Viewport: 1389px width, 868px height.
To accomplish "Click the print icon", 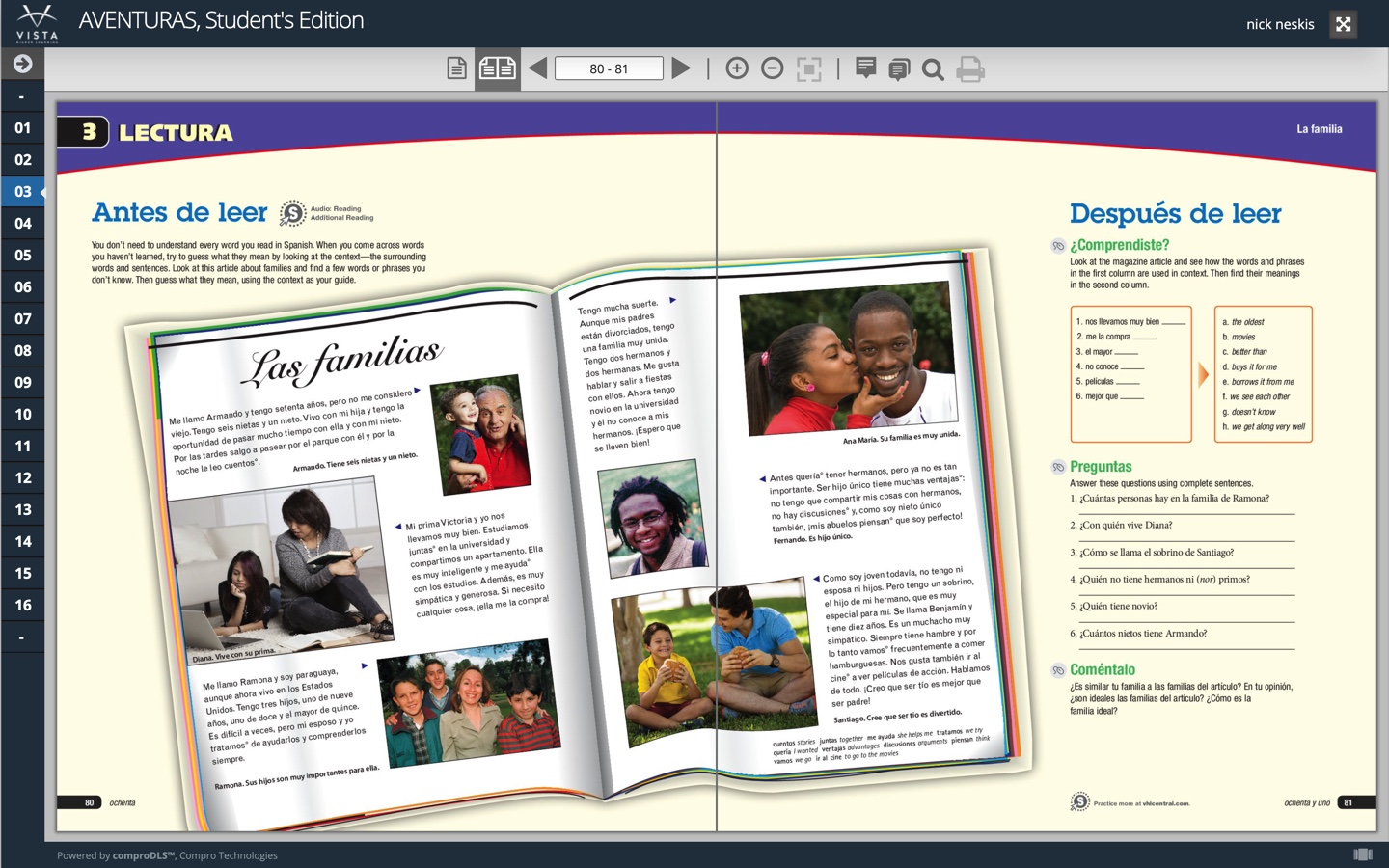I will pos(970,69).
